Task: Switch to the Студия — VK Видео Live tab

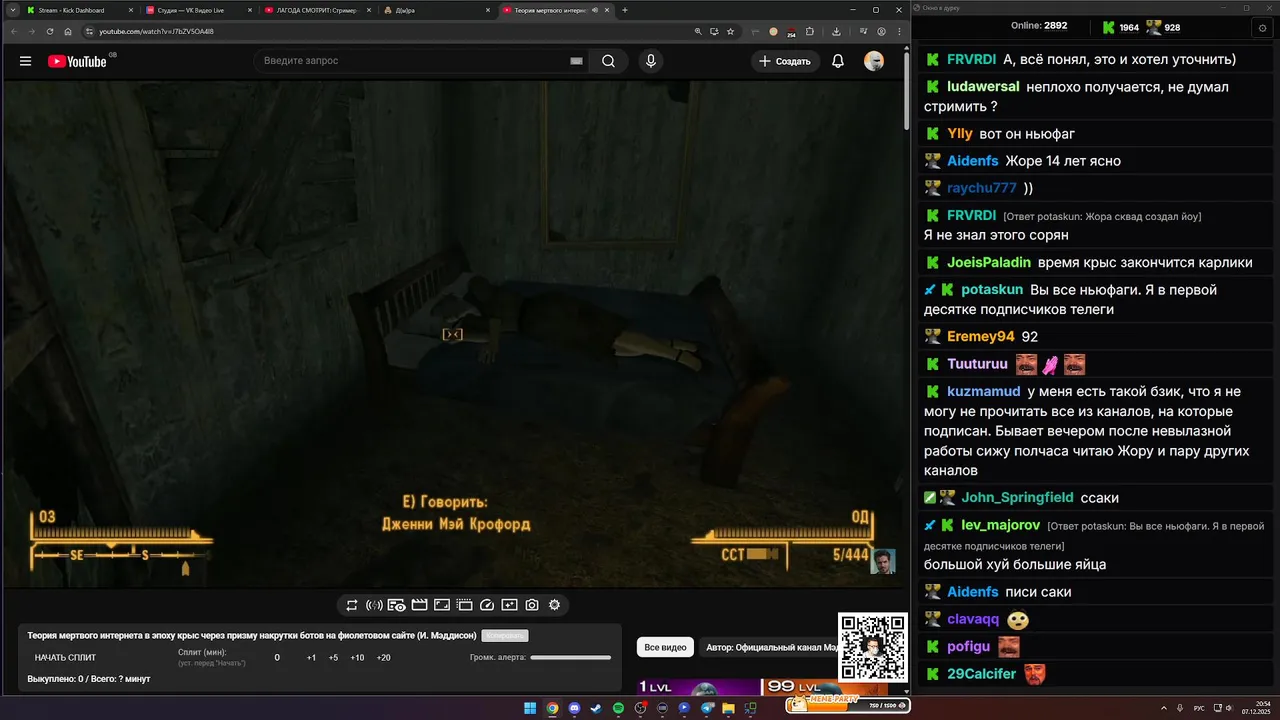Action: coord(198,10)
